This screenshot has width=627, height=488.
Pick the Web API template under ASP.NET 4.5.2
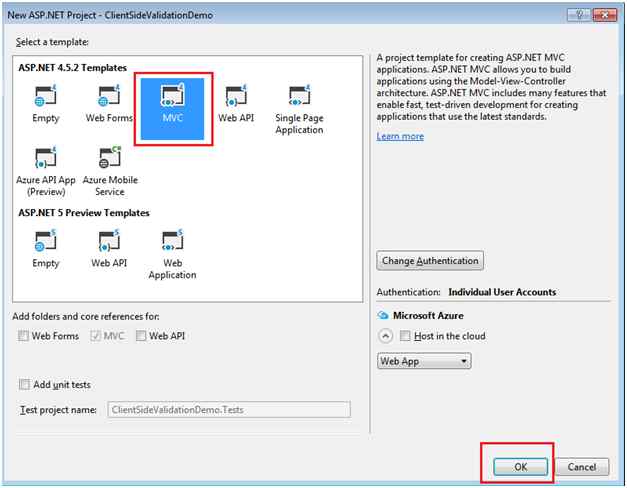click(x=236, y=104)
